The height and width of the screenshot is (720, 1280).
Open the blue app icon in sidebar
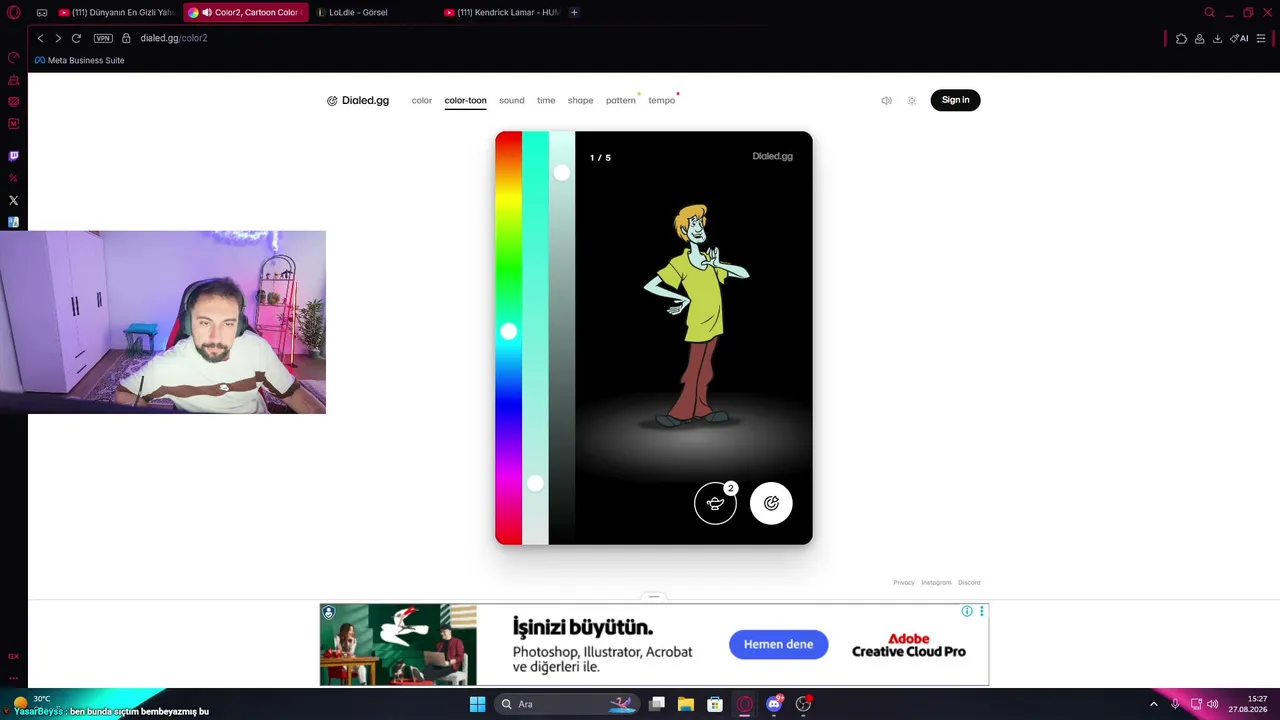(13, 222)
